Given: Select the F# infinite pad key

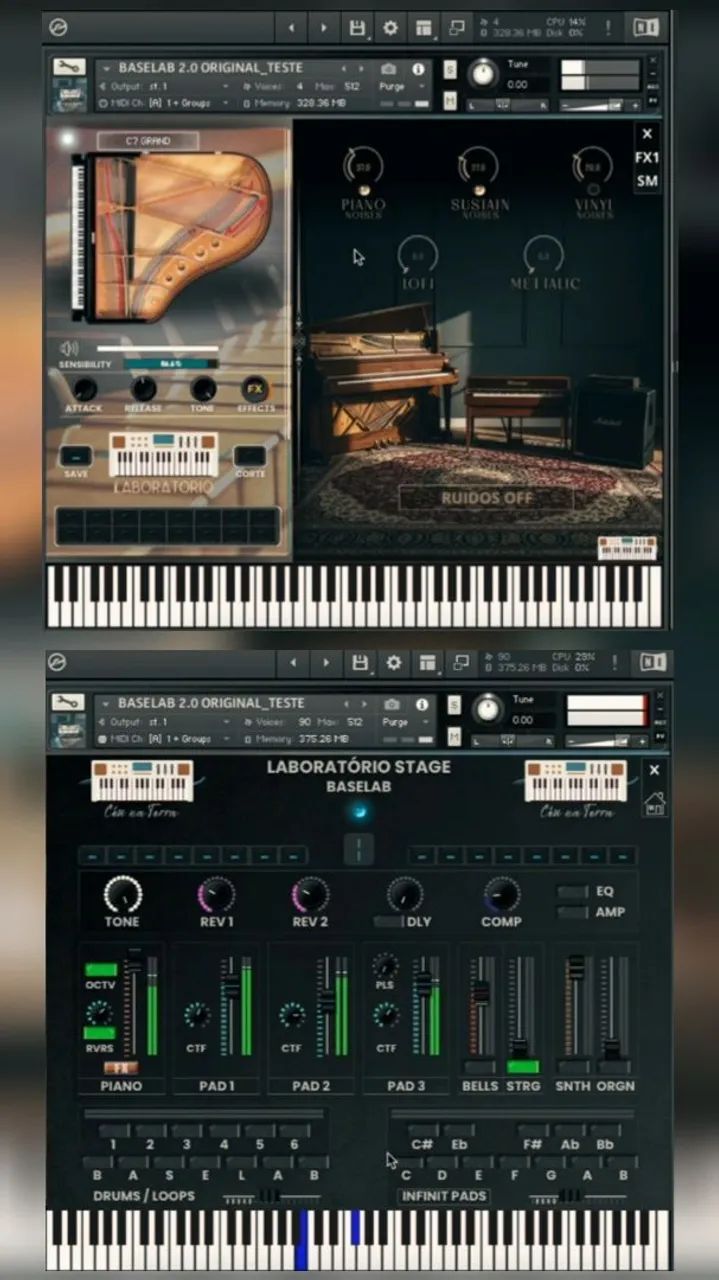Looking at the screenshot, I should (x=533, y=1131).
